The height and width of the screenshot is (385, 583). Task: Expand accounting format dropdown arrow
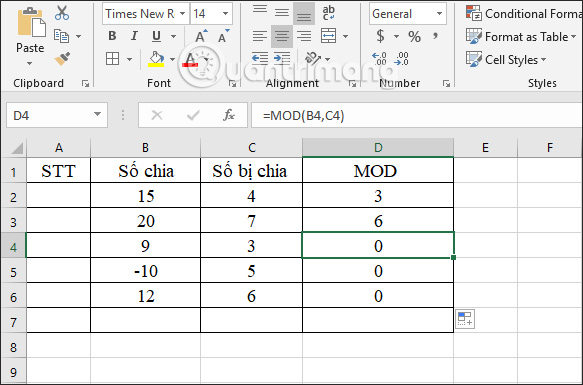(x=396, y=36)
